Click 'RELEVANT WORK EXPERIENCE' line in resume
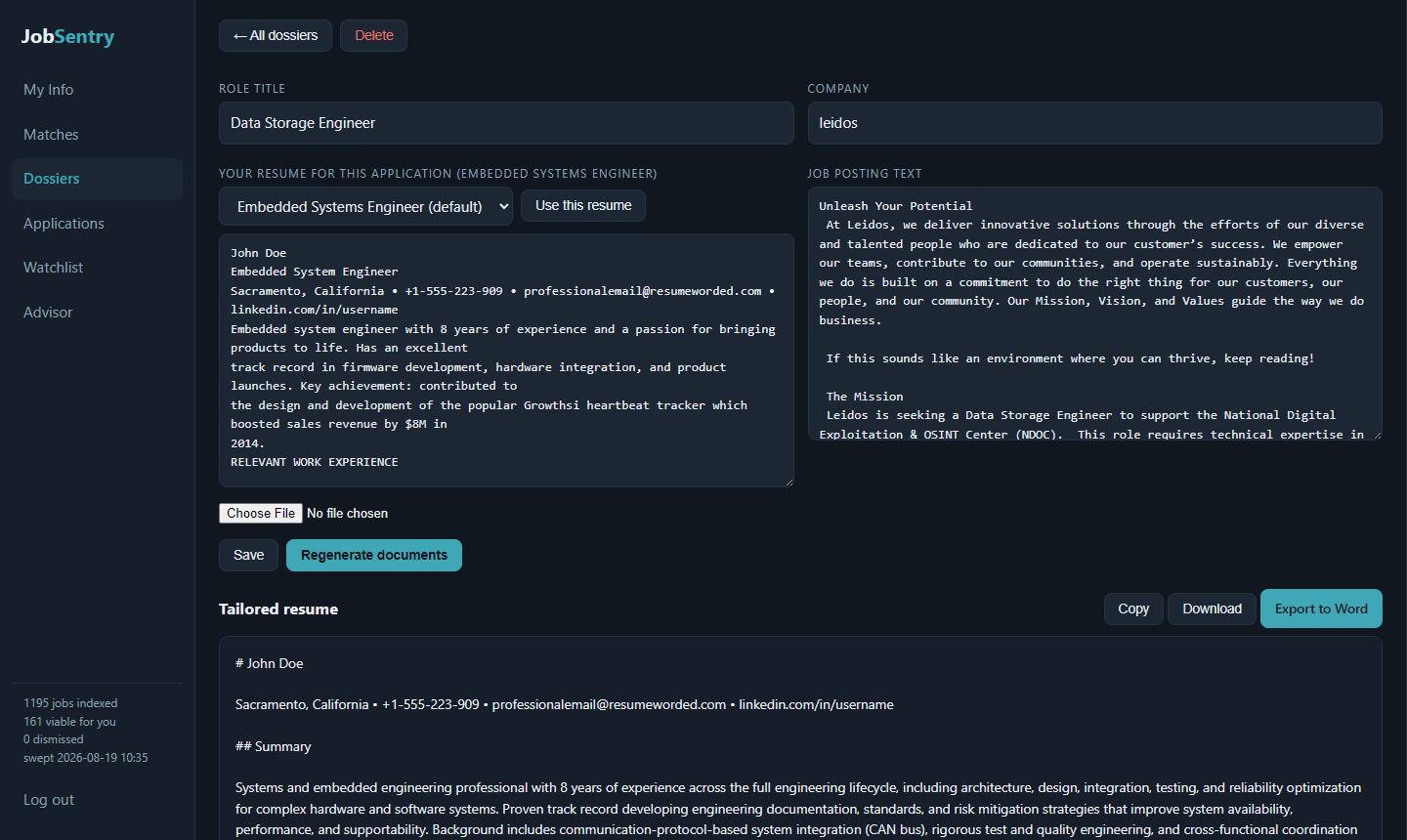This screenshot has width=1407, height=840. [315, 462]
